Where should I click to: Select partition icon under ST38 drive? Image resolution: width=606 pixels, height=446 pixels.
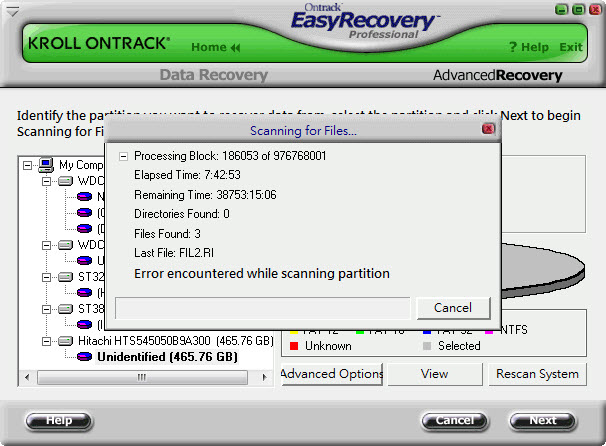coord(84,325)
